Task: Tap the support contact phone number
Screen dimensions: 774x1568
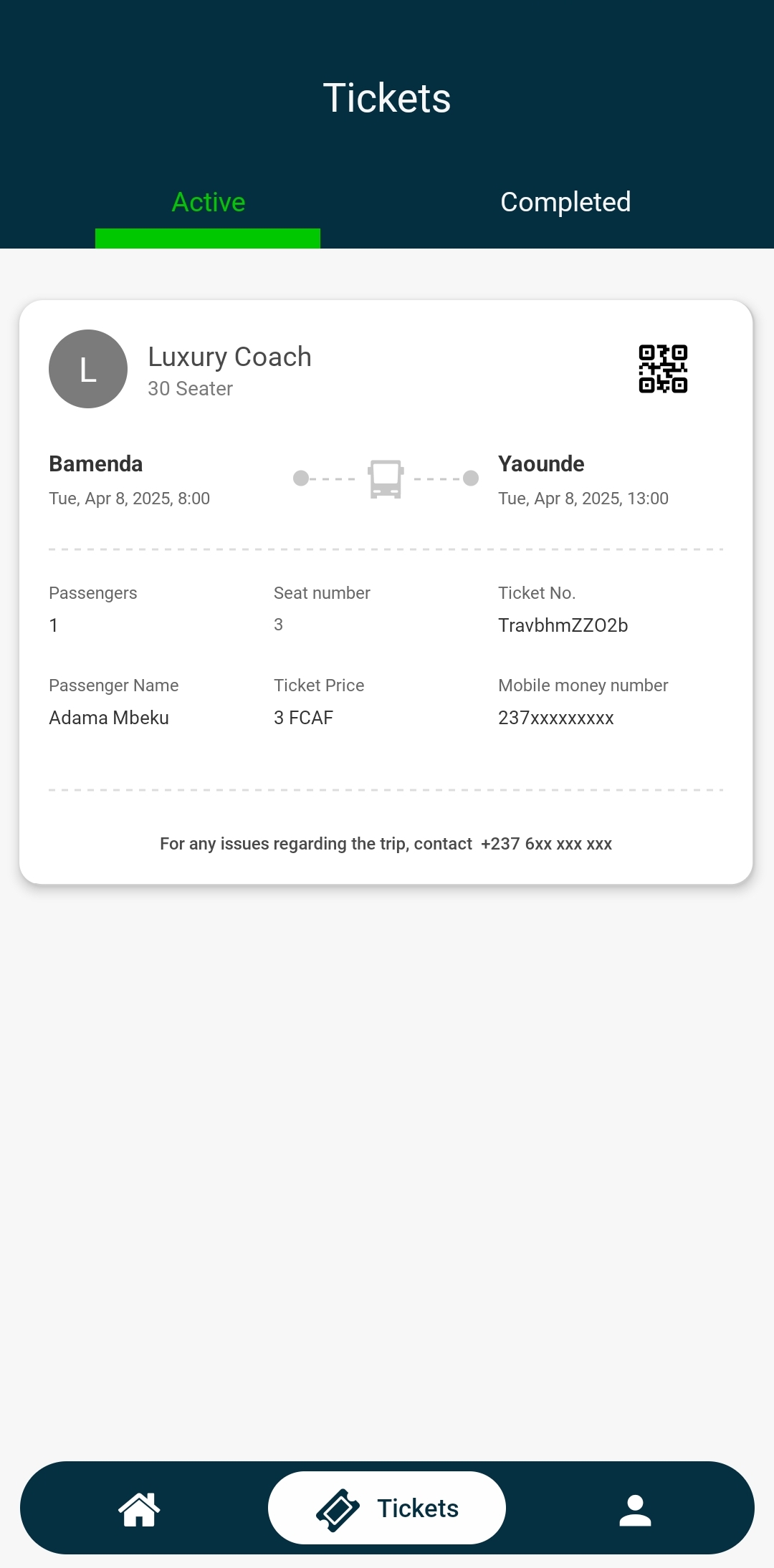Action: coord(546,844)
